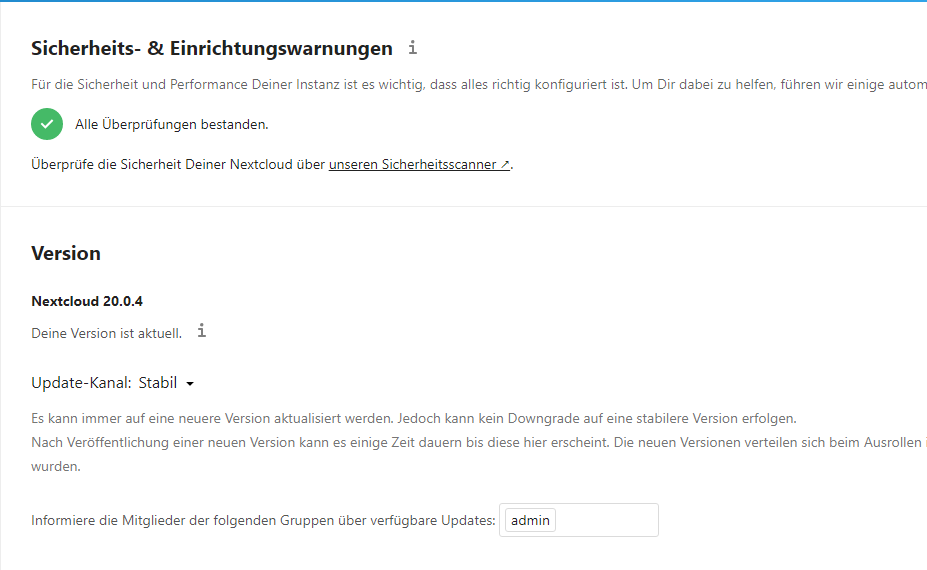This screenshot has width=927, height=570.
Task: Click the Version section heading
Action: 66,253
